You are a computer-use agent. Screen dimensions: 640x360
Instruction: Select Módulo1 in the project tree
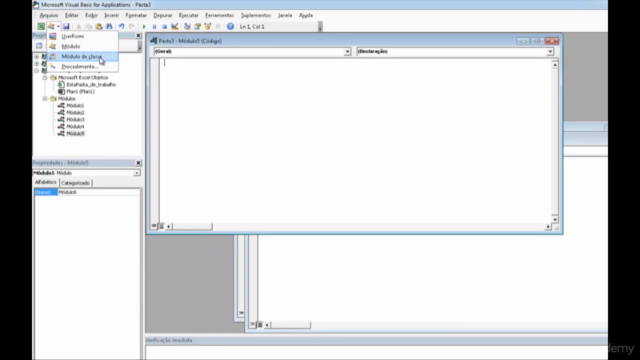pos(75,106)
